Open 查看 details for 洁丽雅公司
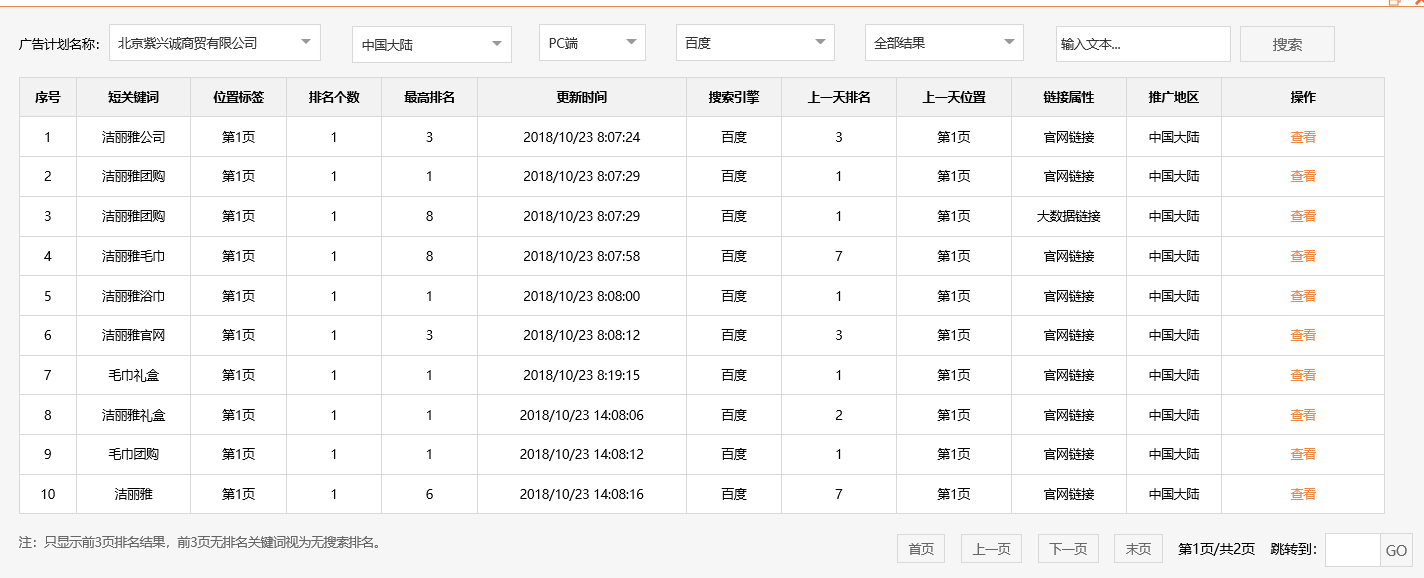The height and width of the screenshot is (578, 1424). [x=1303, y=137]
